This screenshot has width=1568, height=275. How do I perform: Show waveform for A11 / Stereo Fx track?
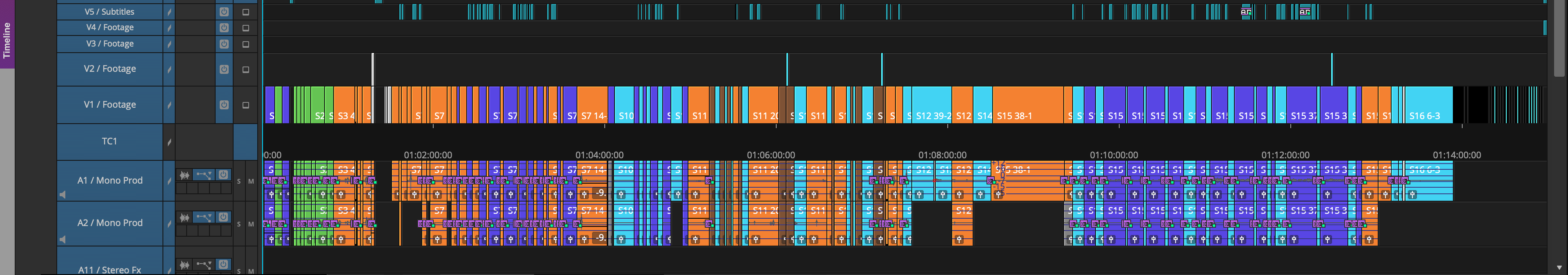click(x=185, y=265)
